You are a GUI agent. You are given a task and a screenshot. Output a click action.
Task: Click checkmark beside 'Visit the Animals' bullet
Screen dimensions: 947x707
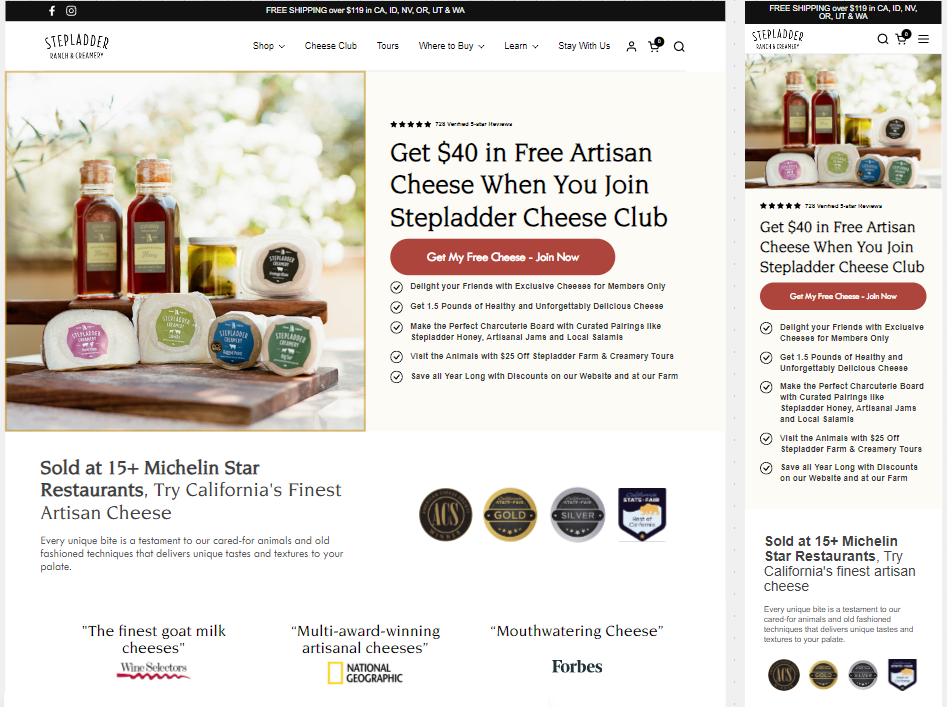coord(396,357)
